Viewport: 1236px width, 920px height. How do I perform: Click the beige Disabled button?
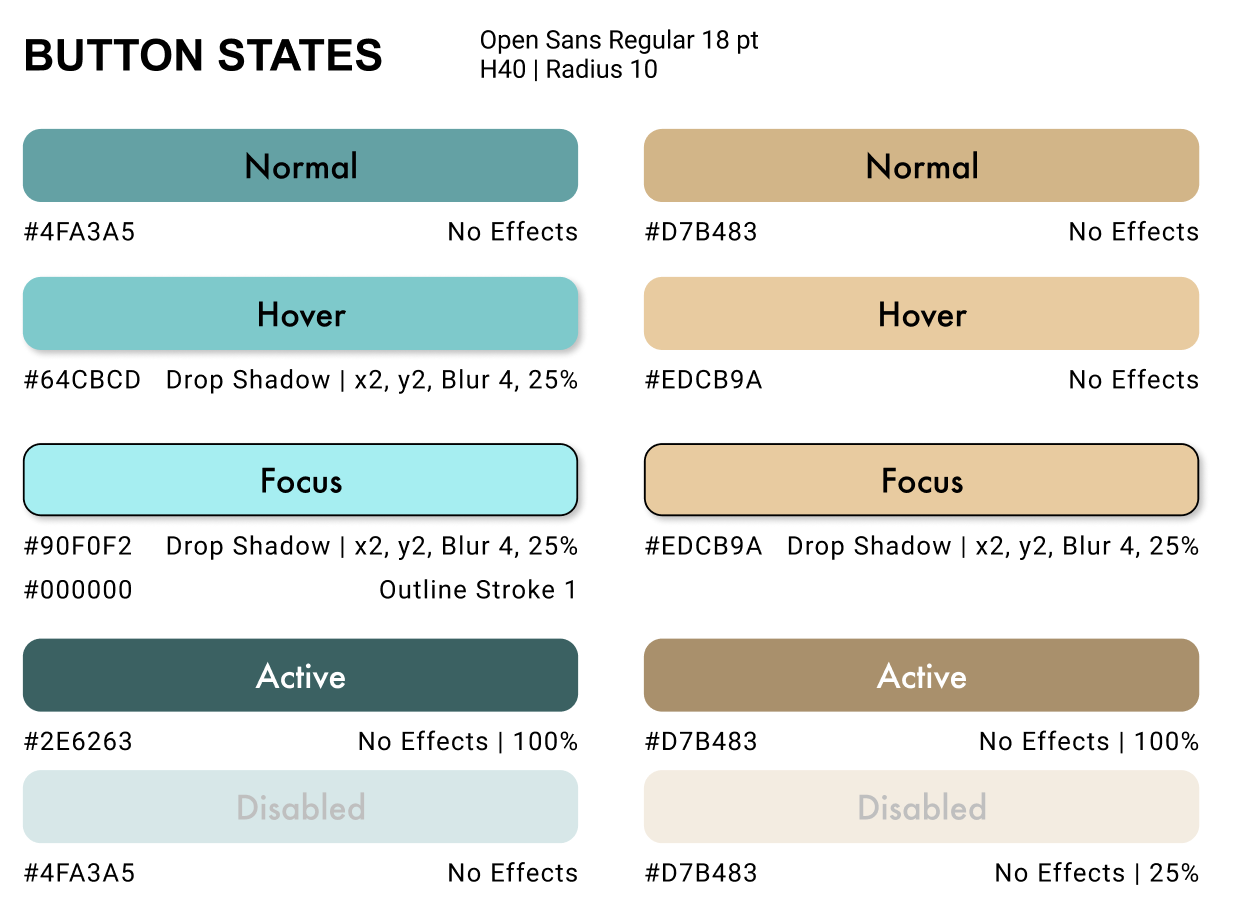pos(921,806)
